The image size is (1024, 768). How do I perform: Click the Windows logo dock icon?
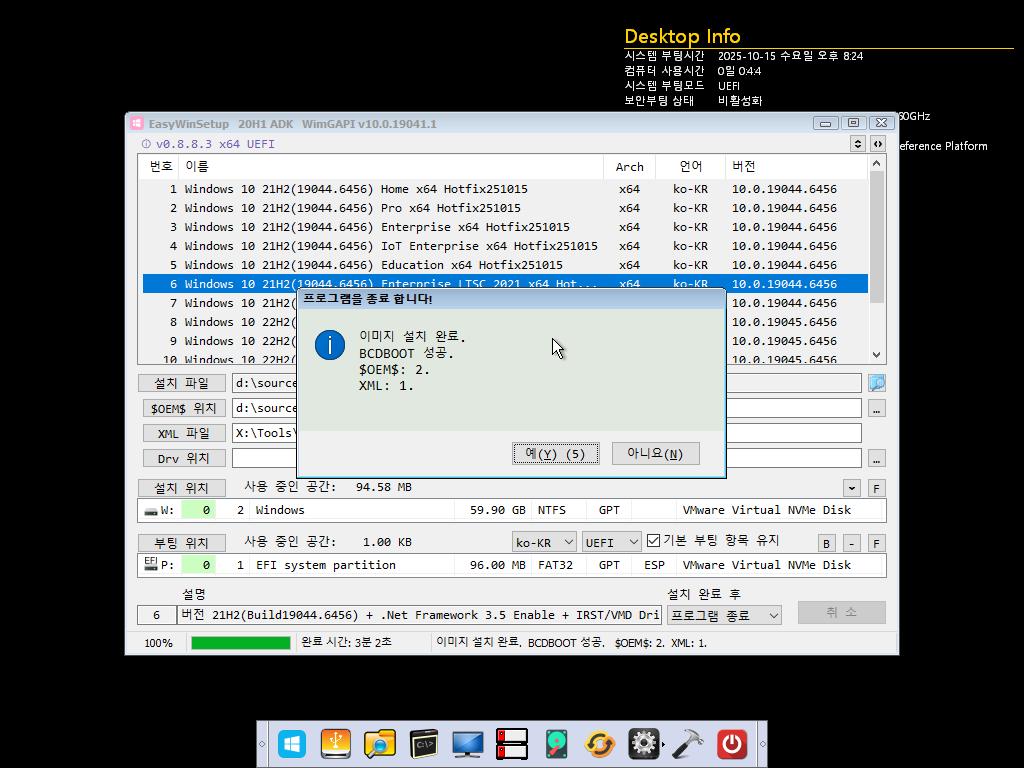click(291, 744)
